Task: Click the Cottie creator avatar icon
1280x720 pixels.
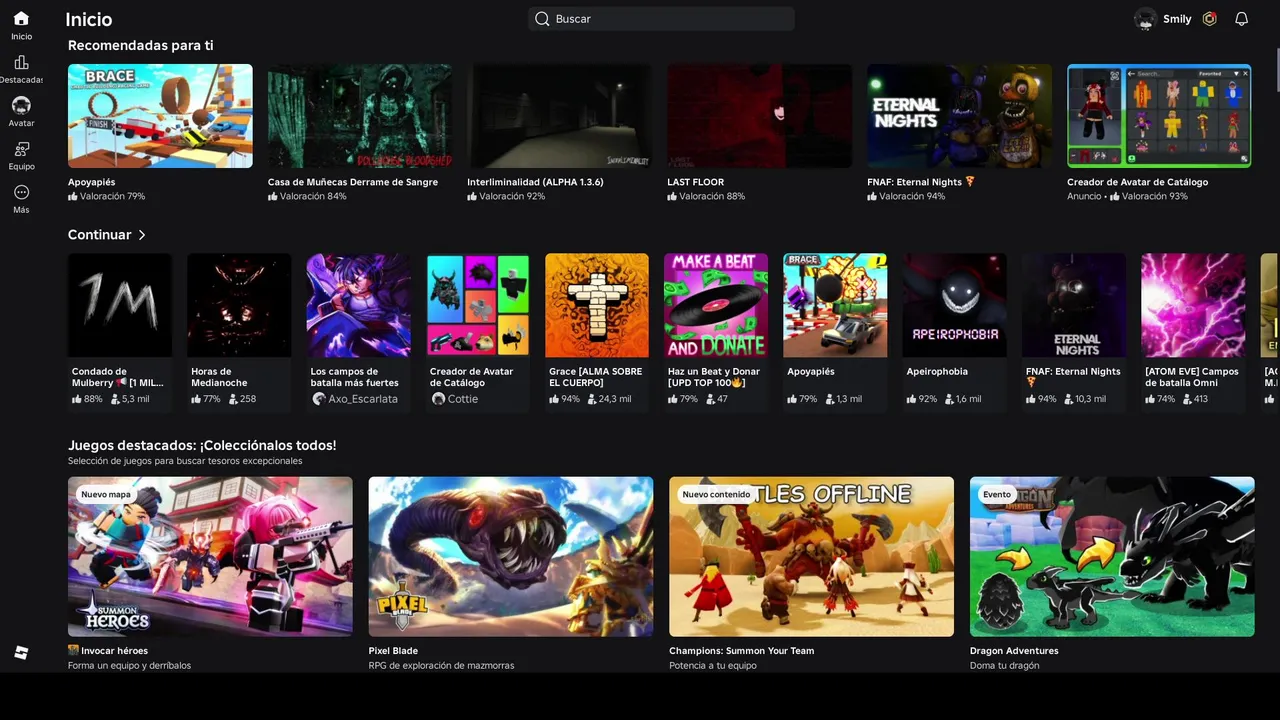Action: (438, 399)
